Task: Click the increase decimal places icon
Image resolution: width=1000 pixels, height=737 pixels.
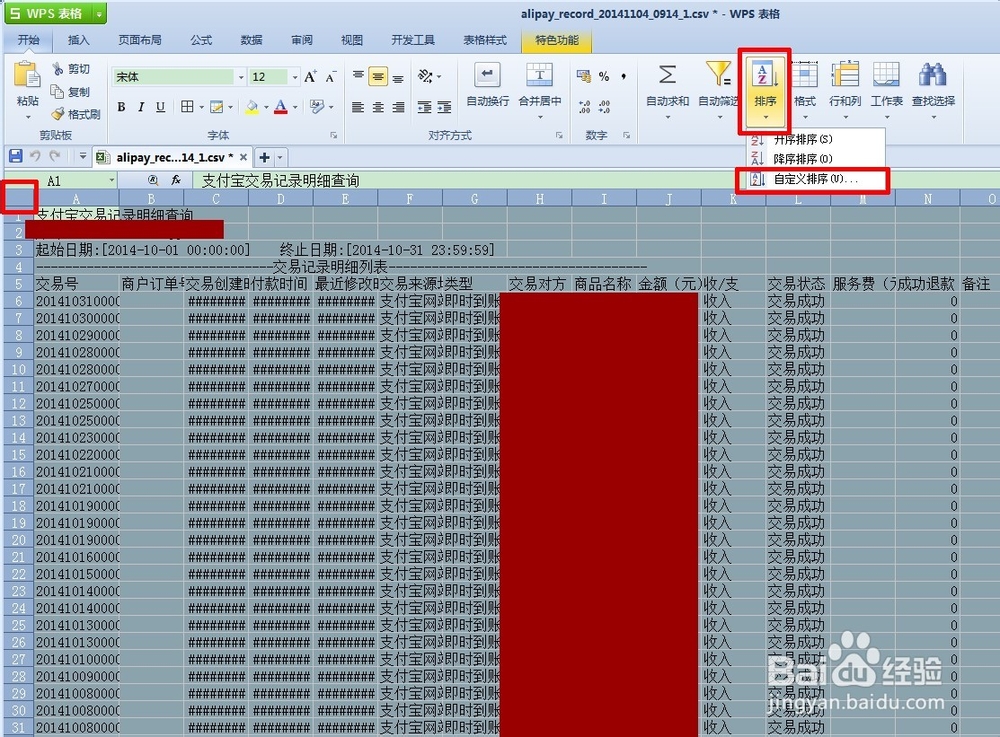Action: (x=584, y=106)
